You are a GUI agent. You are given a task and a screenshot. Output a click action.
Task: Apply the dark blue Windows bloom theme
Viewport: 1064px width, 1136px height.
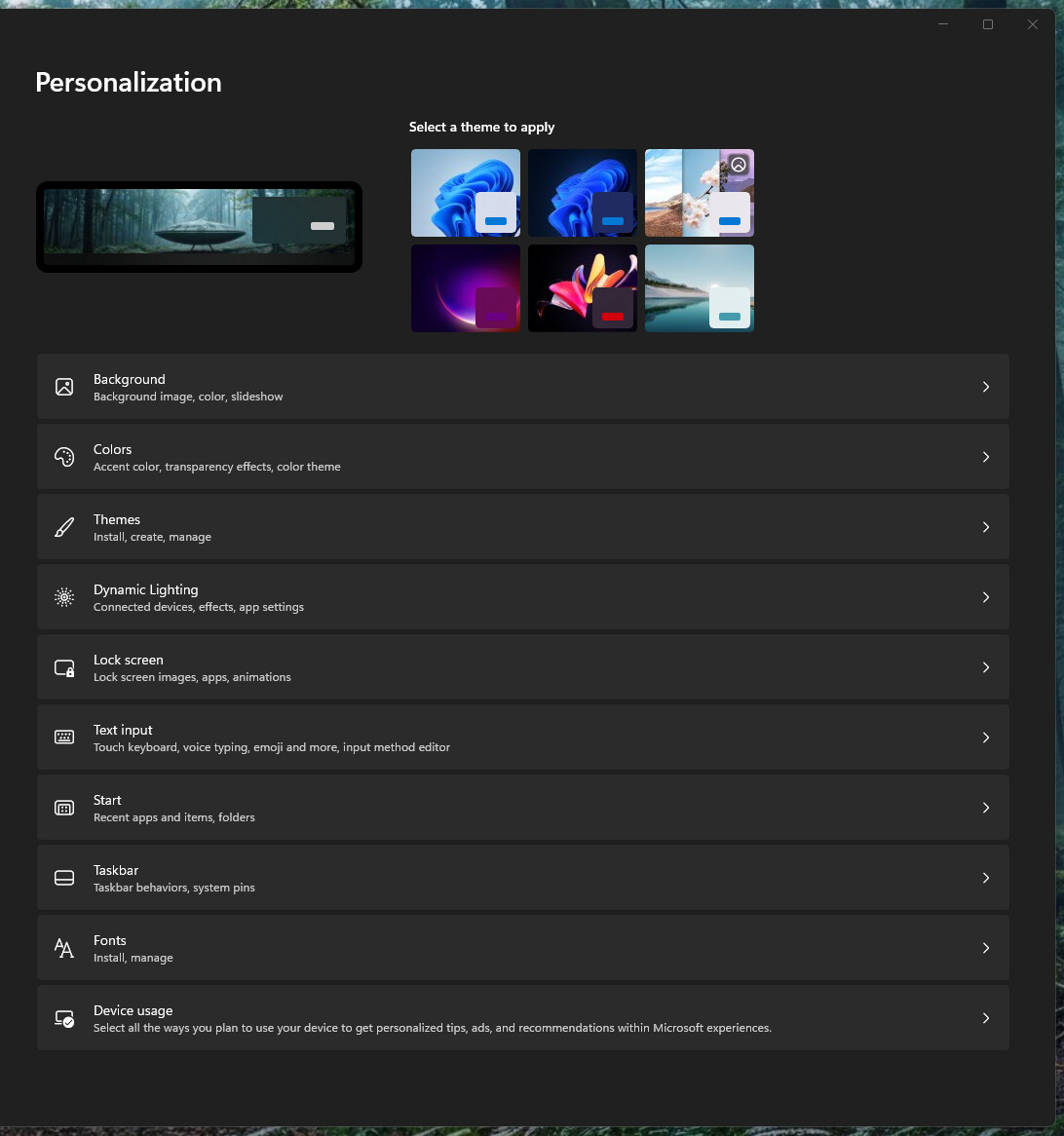[x=582, y=193]
